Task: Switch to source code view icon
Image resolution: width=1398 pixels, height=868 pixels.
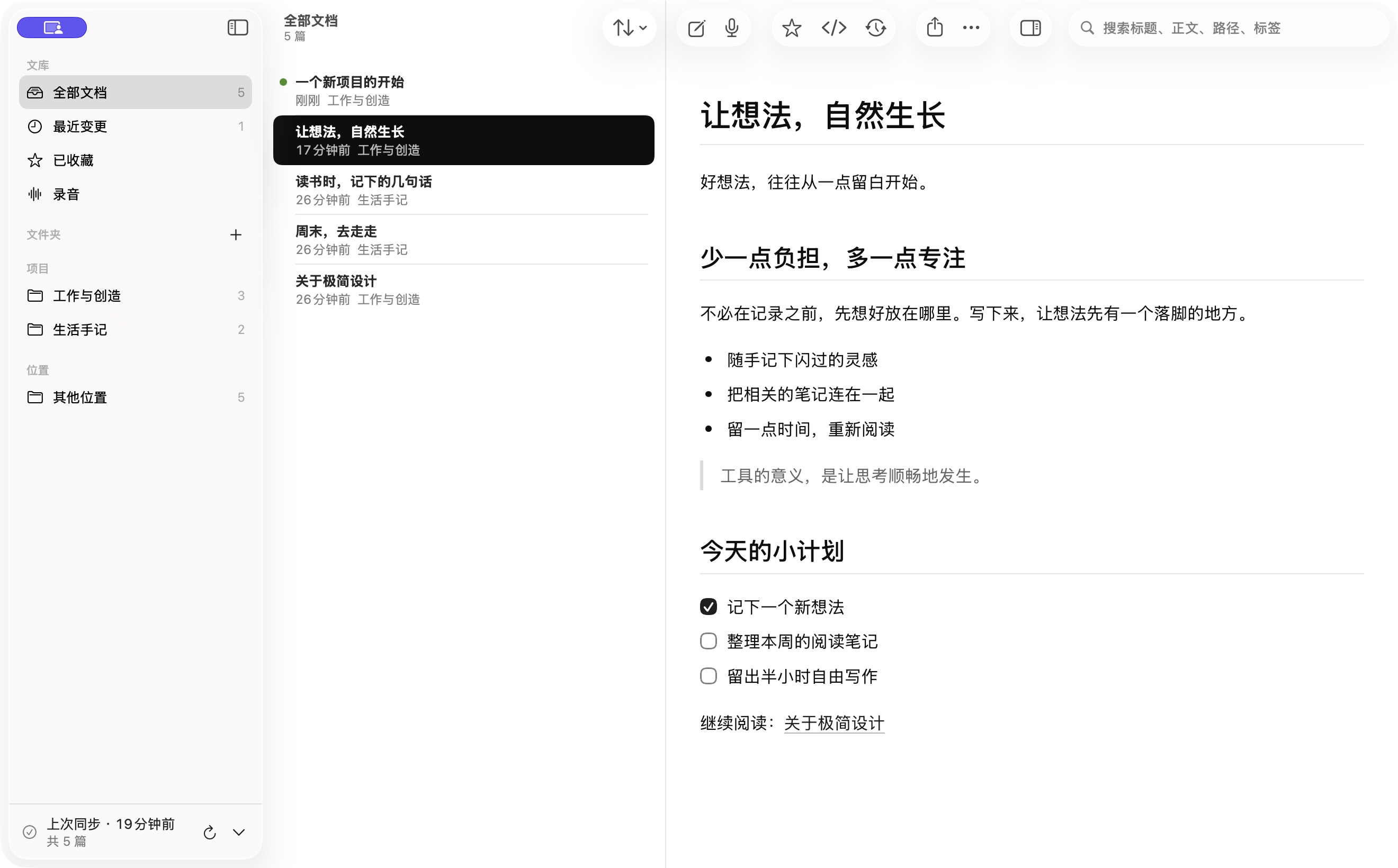Action: point(834,28)
